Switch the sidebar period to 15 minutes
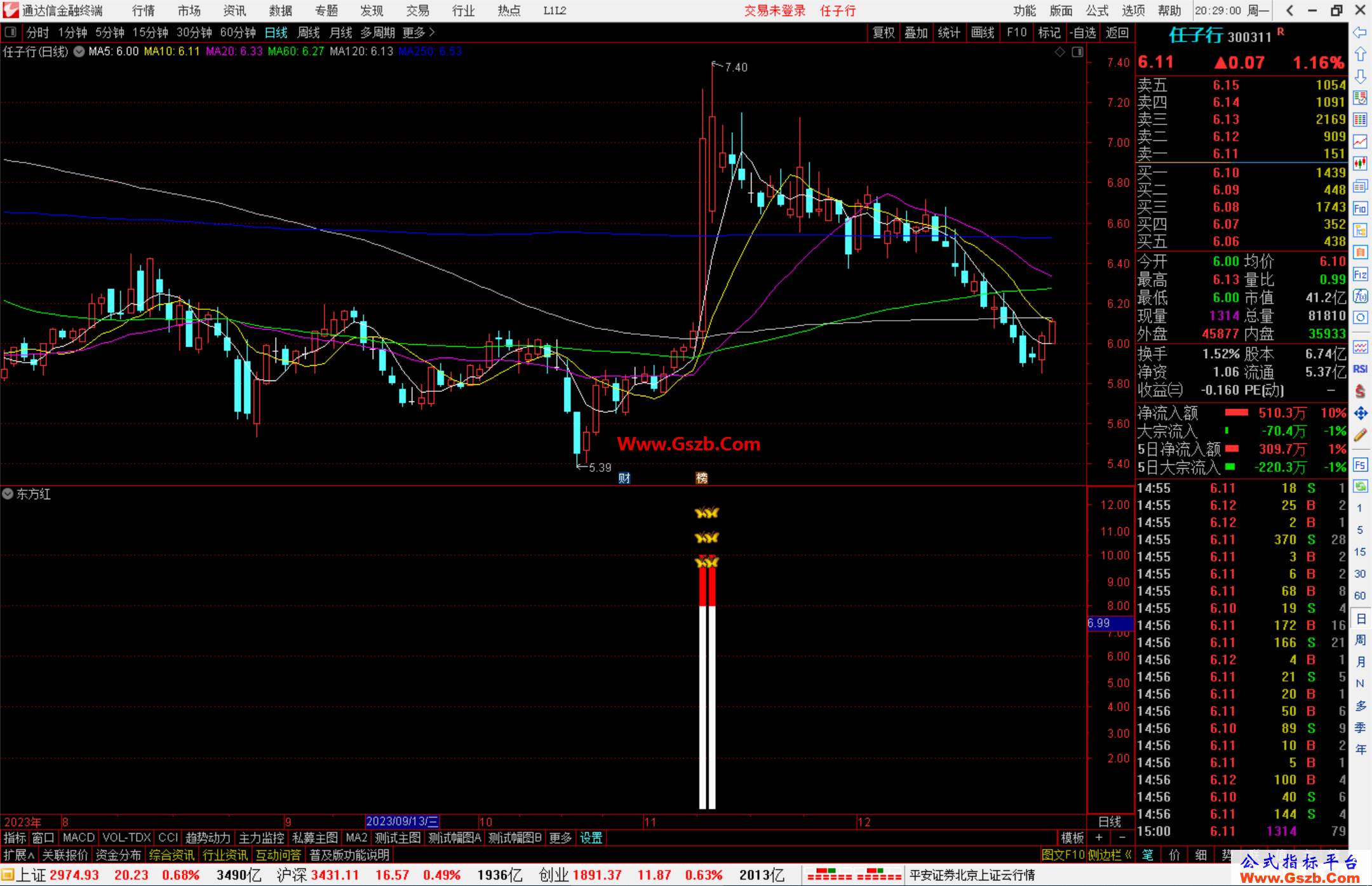Viewport: 1372px width, 886px height. pyautogui.click(x=1359, y=552)
